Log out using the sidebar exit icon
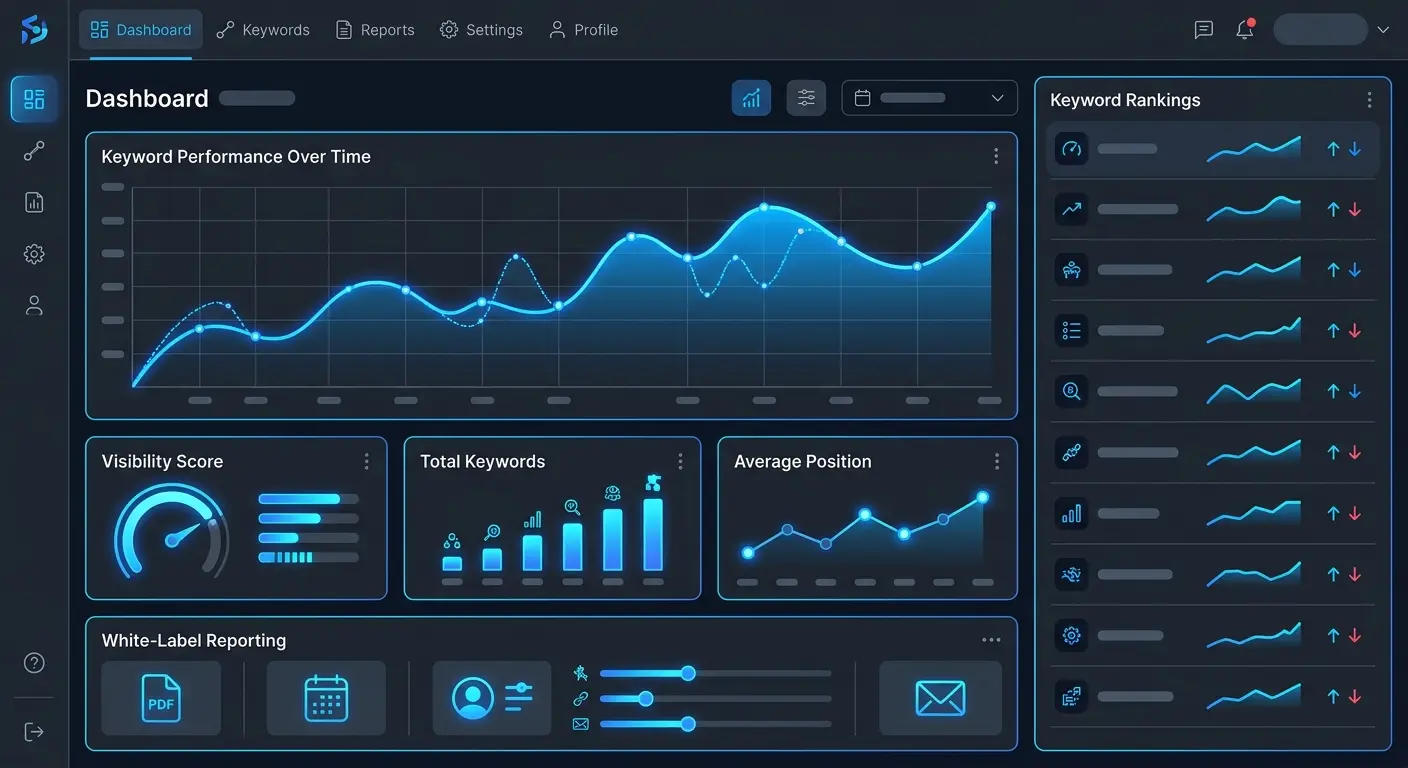Screen dimensions: 1408x768 click(x=34, y=732)
